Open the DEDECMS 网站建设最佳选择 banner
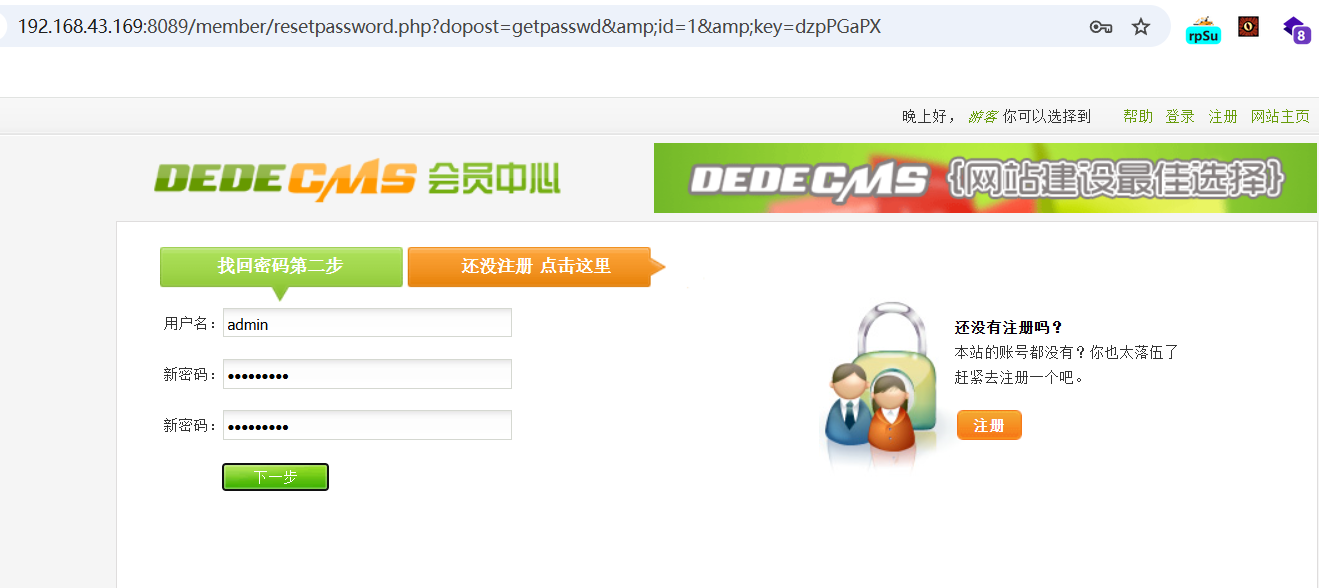Viewport: 1319px width, 588px height. click(985, 178)
